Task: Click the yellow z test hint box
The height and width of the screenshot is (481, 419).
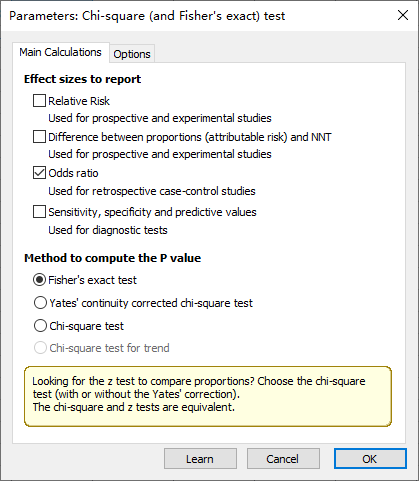Action: tap(208, 396)
